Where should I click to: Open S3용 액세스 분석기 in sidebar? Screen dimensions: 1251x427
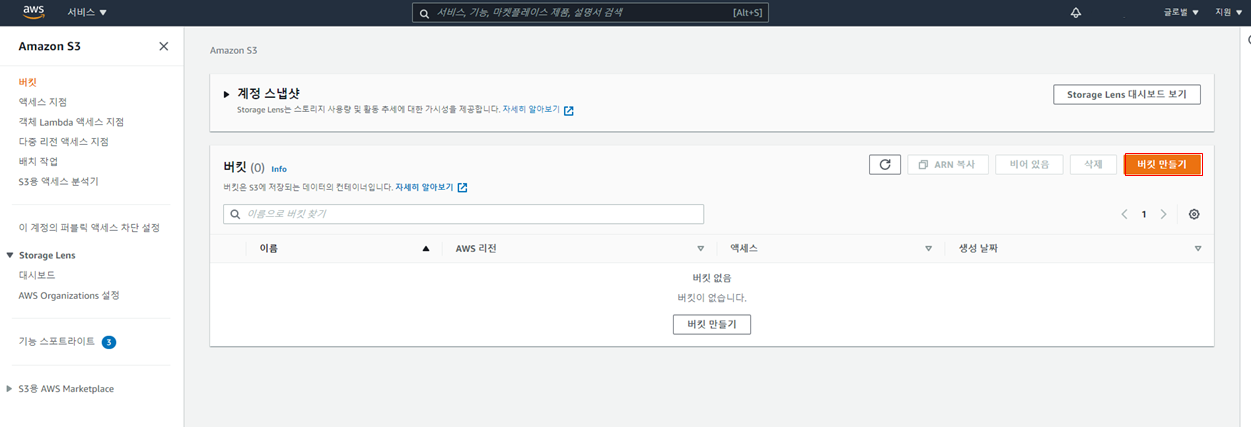[58, 181]
